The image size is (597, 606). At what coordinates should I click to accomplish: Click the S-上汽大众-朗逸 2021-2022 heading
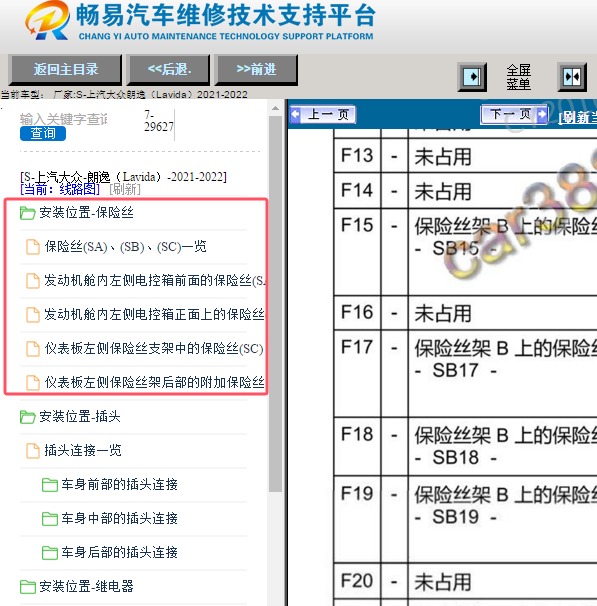[x=123, y=177]
